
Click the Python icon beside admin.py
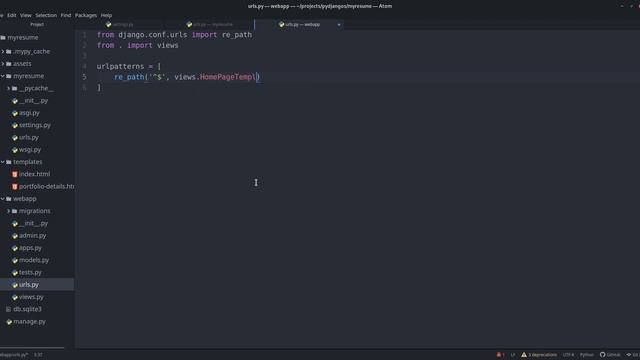(15, 236)
